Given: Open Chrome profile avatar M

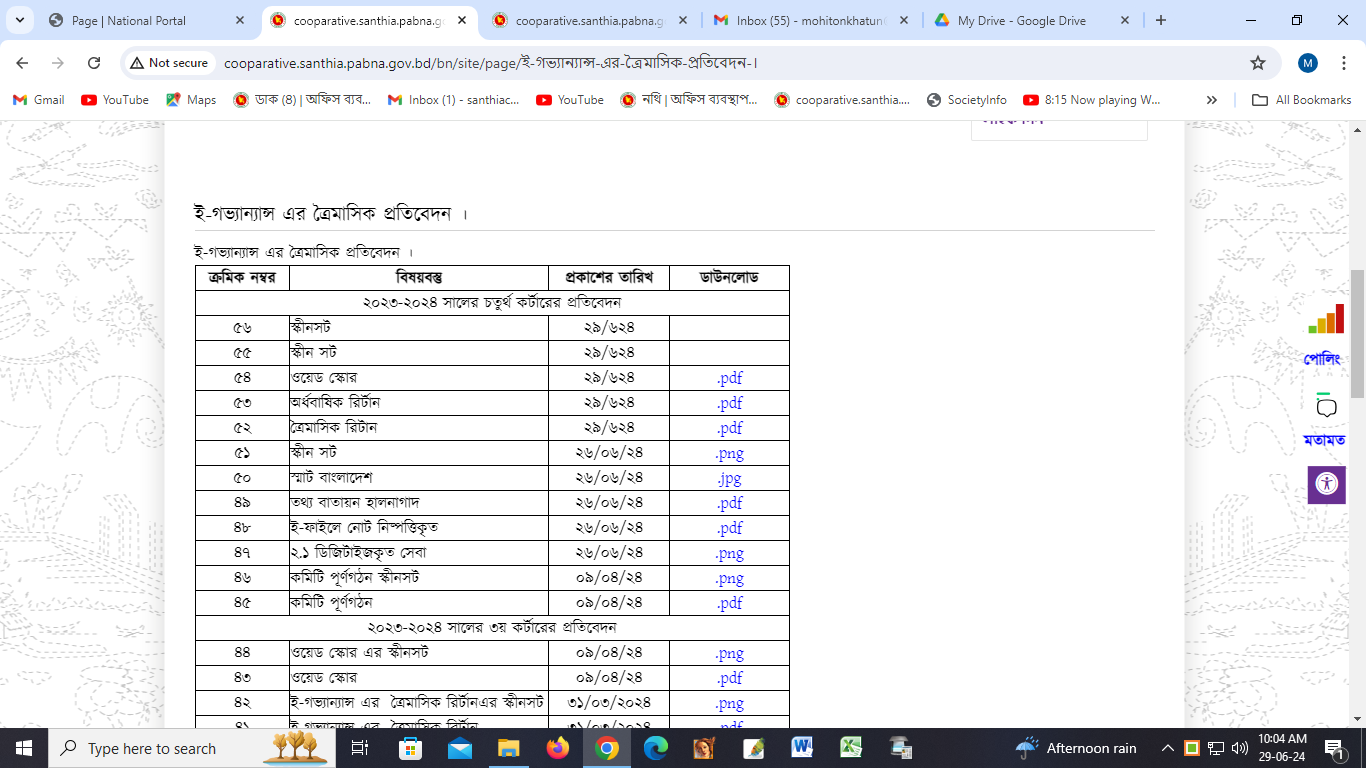Looking at the screenshot, I should 1308,63.
